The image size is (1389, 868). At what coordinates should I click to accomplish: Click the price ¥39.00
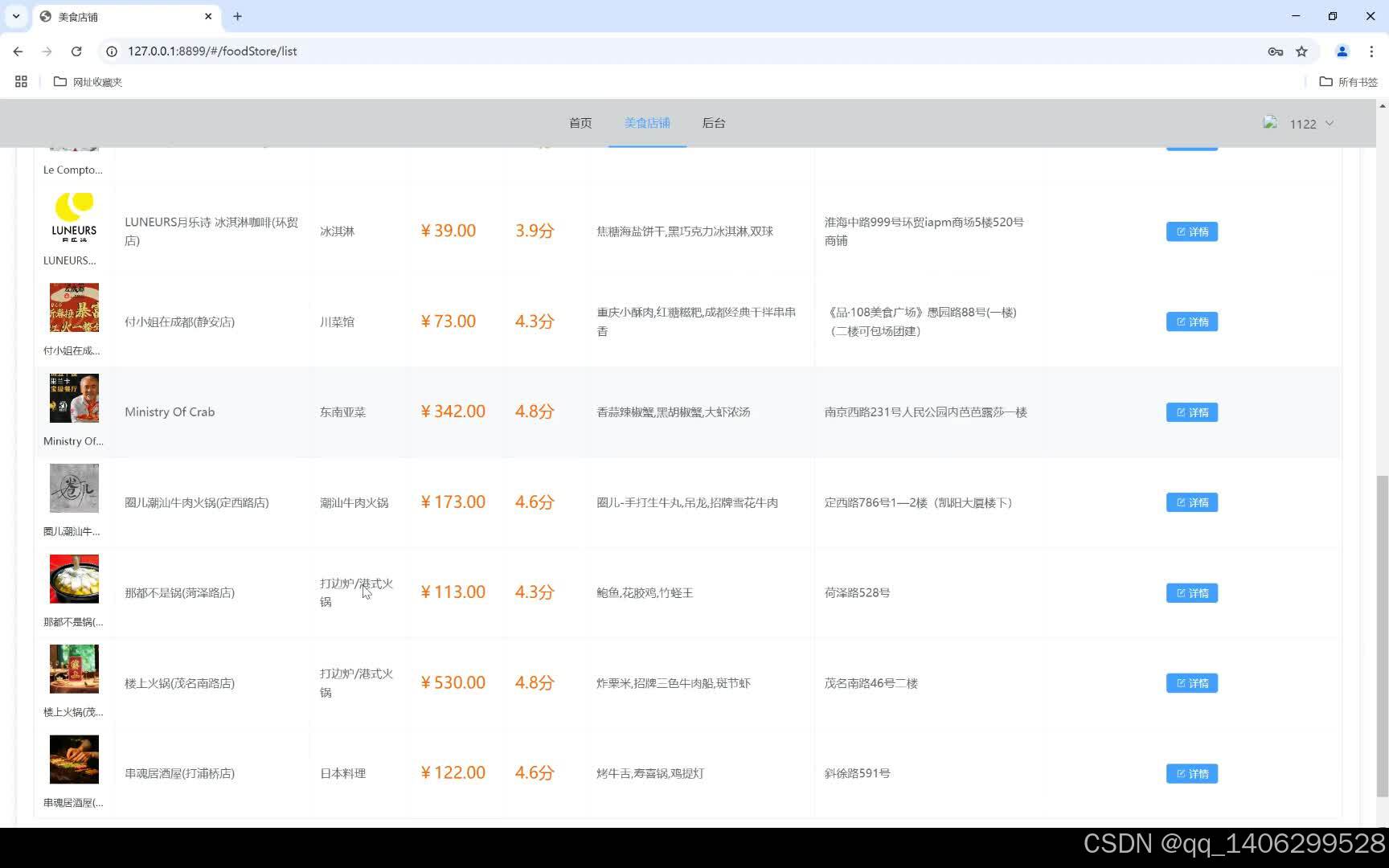449,231
